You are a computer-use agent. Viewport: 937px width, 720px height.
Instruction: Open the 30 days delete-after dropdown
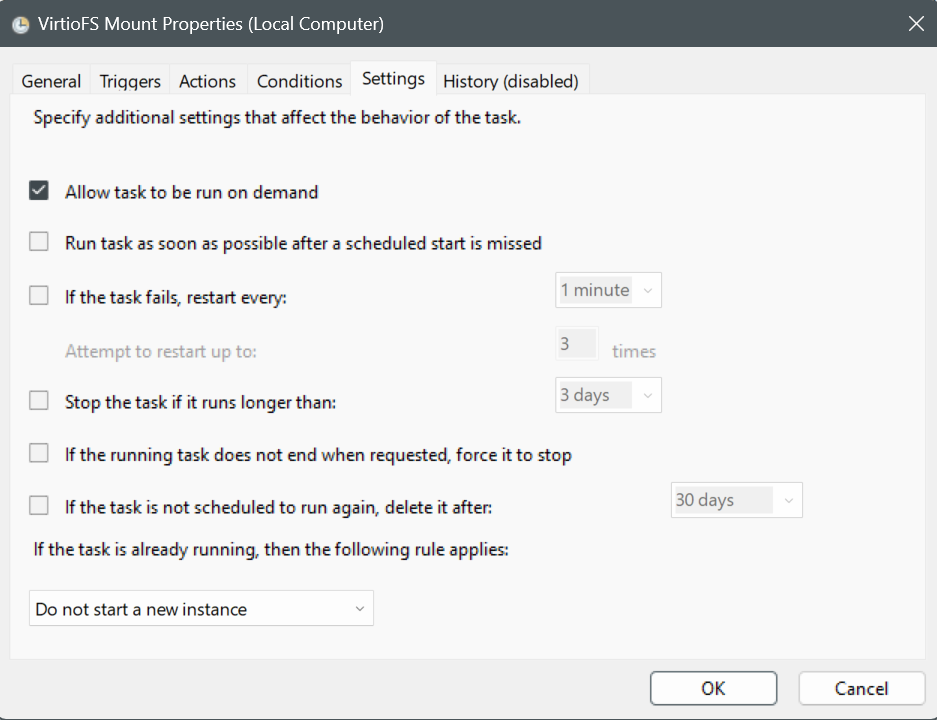click(736, 500)
